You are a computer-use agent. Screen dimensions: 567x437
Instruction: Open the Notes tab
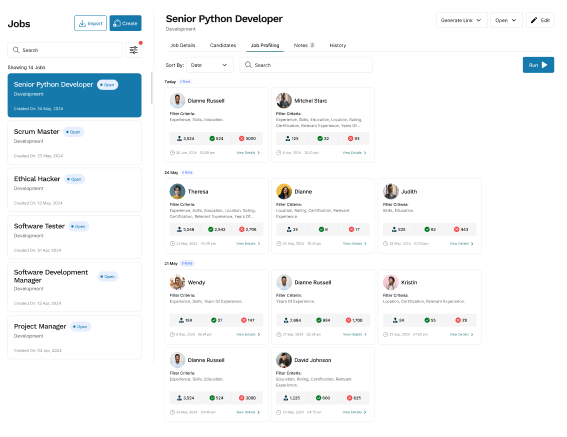click(x=304, y=45)
